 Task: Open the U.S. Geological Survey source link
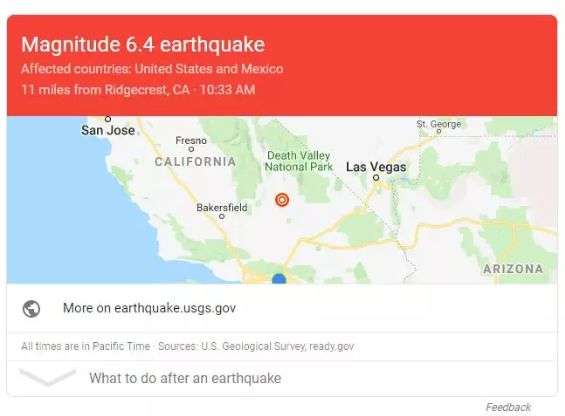(254, 346)
